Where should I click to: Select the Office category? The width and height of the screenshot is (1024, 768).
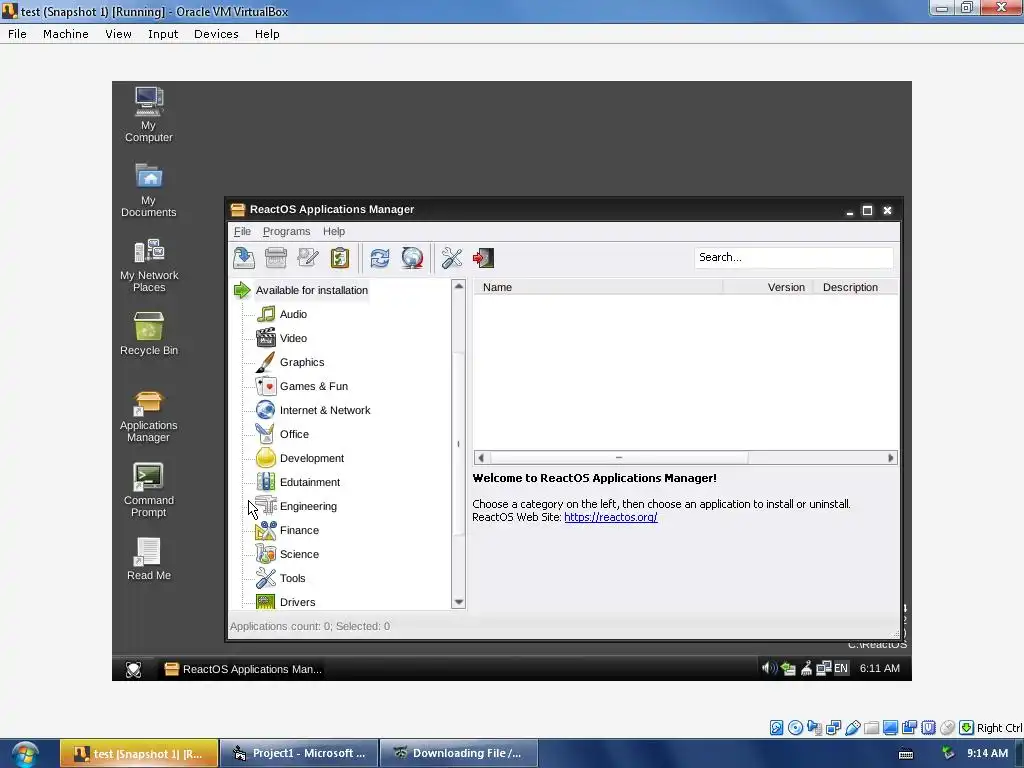click(294, 434)
